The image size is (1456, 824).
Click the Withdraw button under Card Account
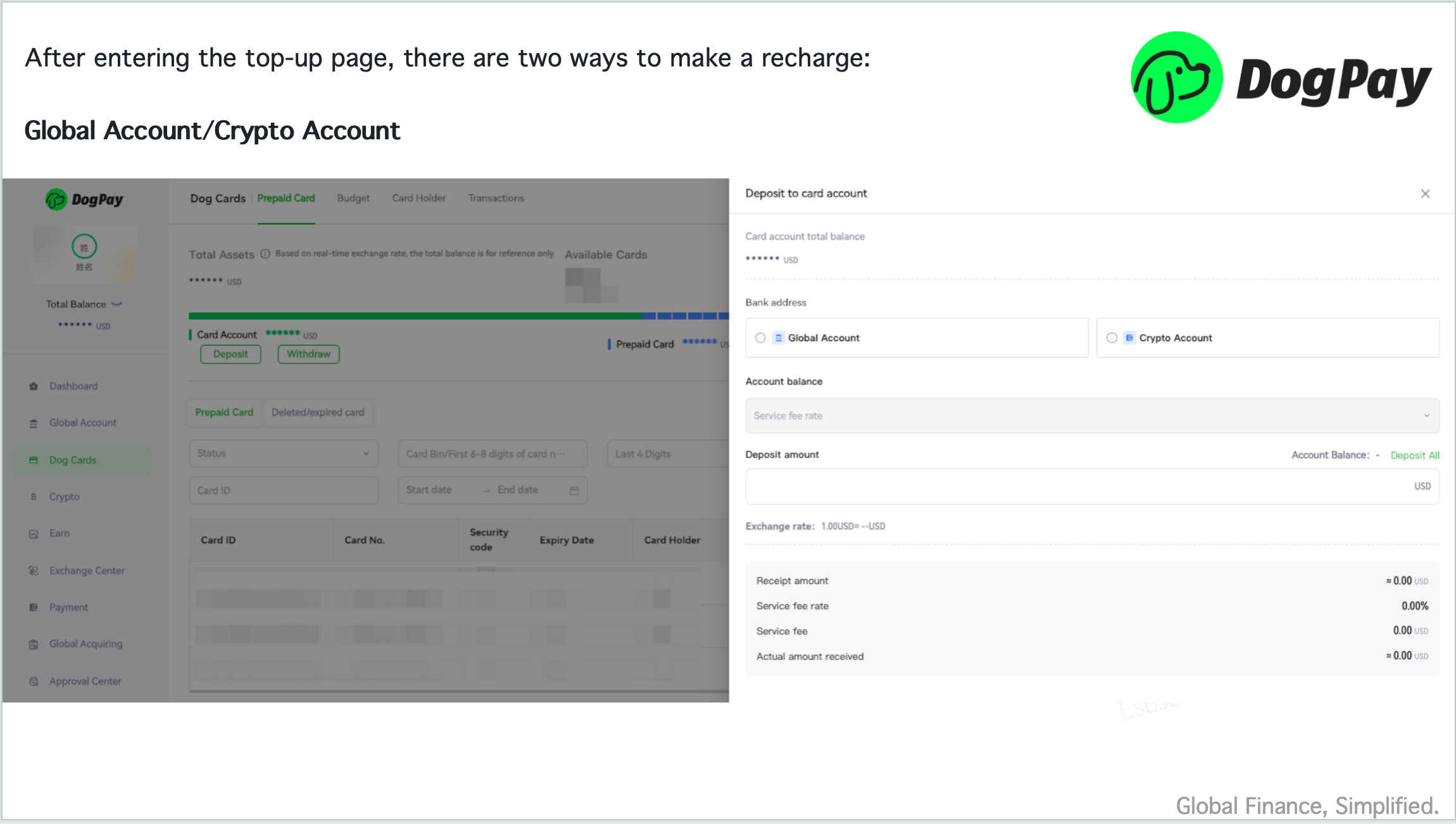[x=308, y=354]
